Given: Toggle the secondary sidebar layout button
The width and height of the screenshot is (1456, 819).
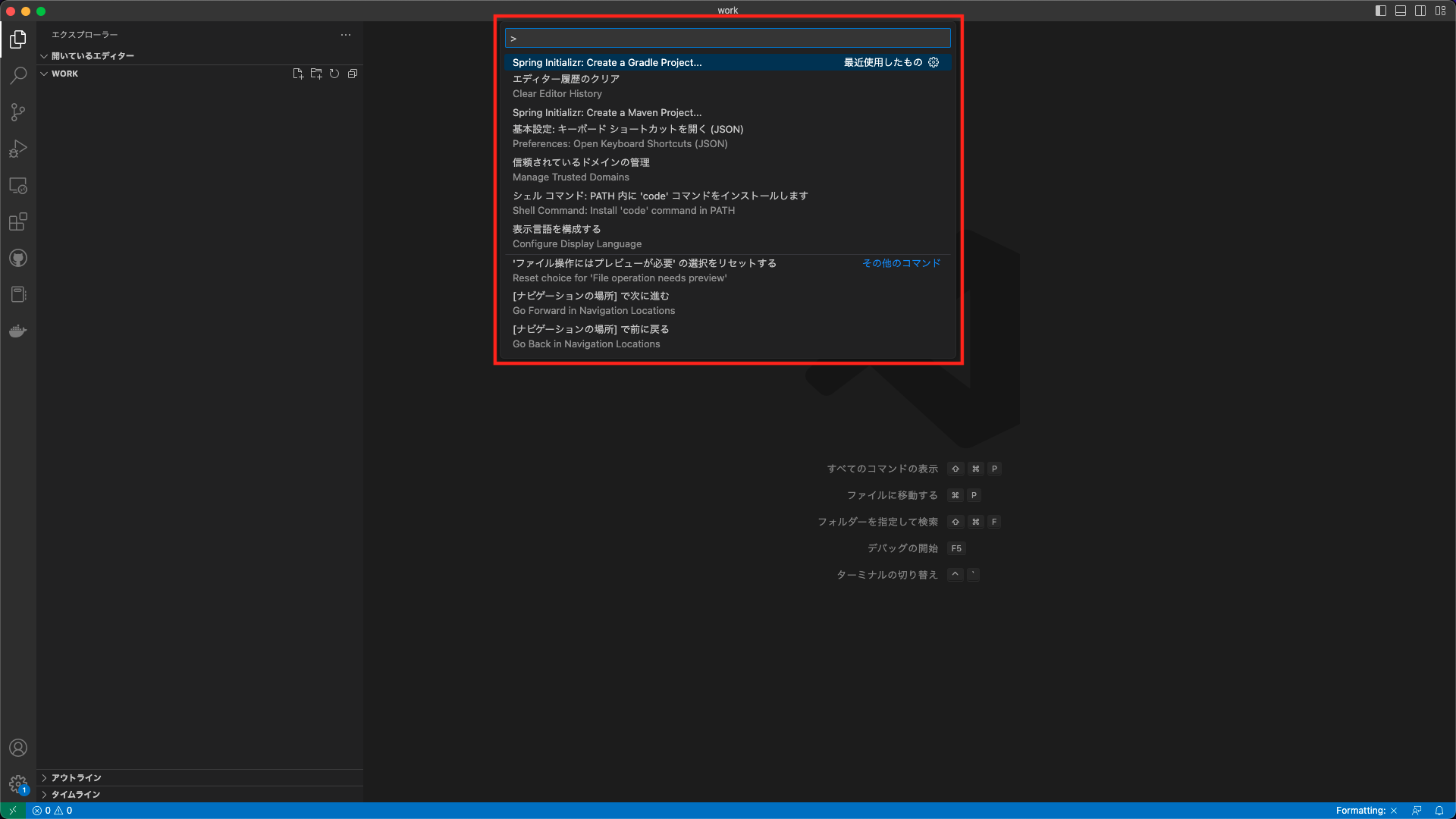Looking at the screenshot, I should click(x=1420, y=11).
